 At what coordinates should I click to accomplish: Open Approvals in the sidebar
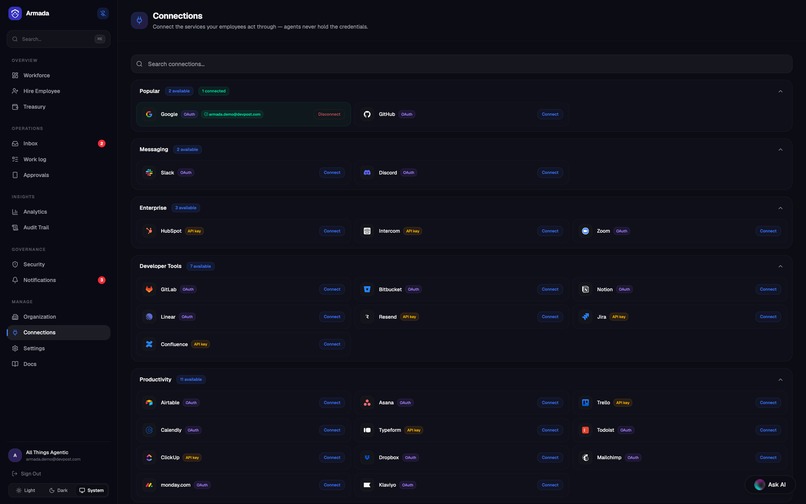[x=59, y=175]
